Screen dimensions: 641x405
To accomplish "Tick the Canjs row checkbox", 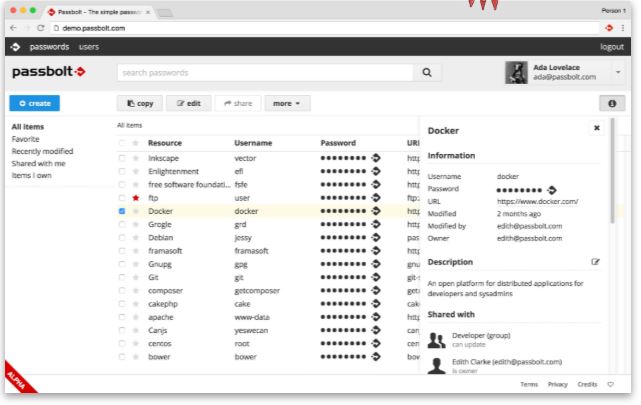I will [x=122, y=330].
